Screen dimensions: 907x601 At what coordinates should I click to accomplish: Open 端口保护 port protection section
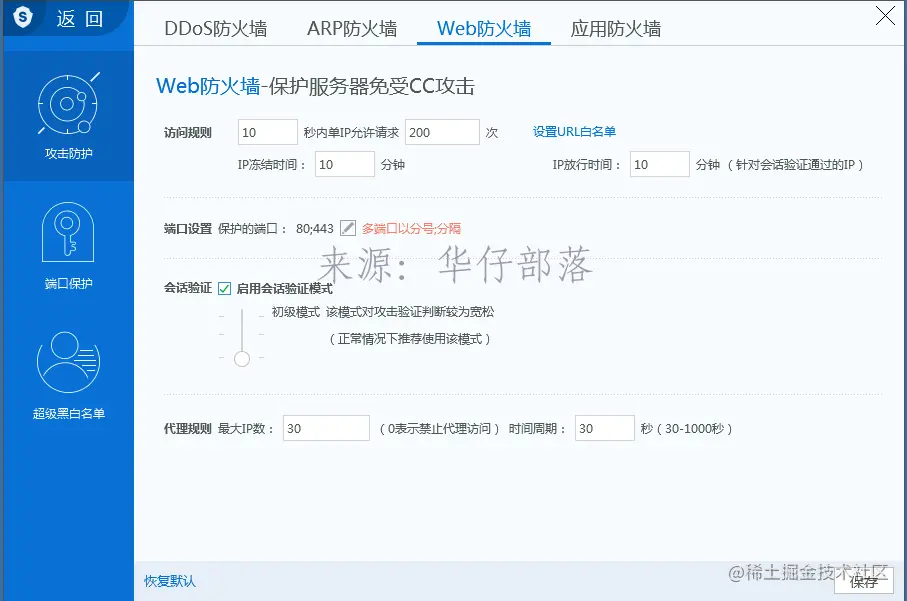point(68,246)
